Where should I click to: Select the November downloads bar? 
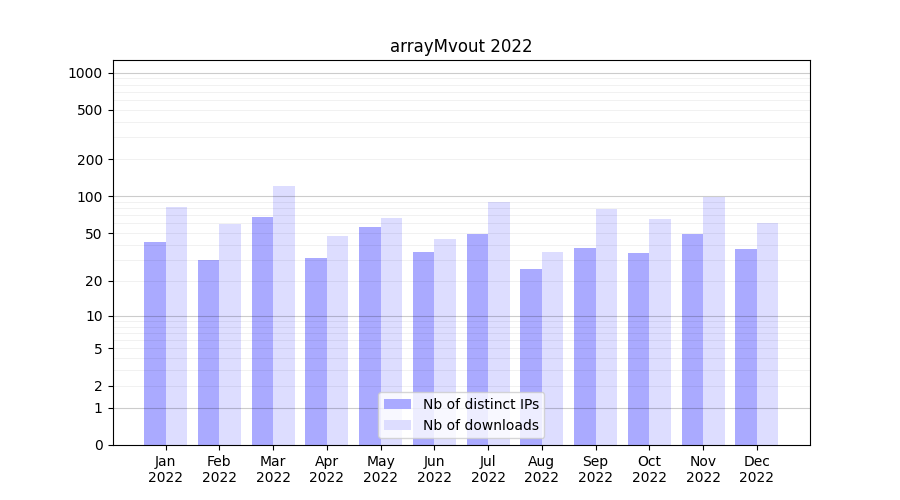(714, 320)
